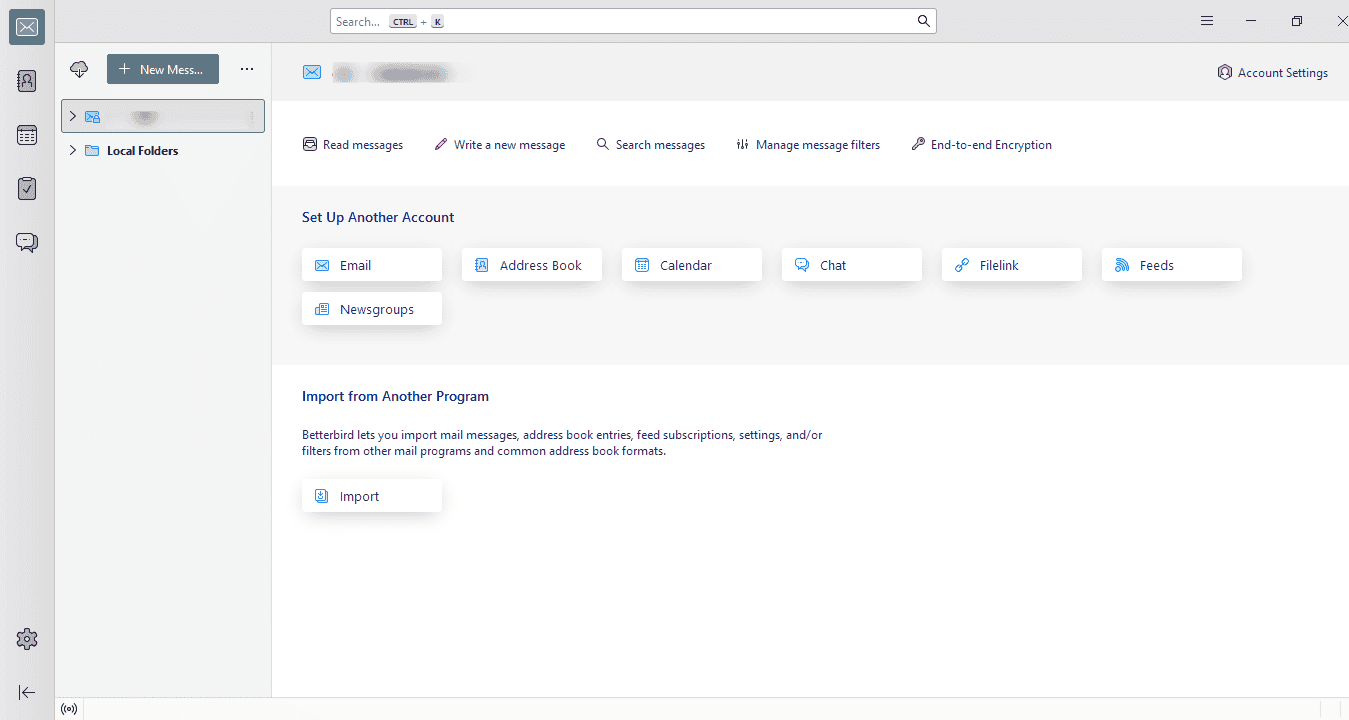The image size is (1349, 720).
Task: Set up a Chat account
Action: pos(852,265)
